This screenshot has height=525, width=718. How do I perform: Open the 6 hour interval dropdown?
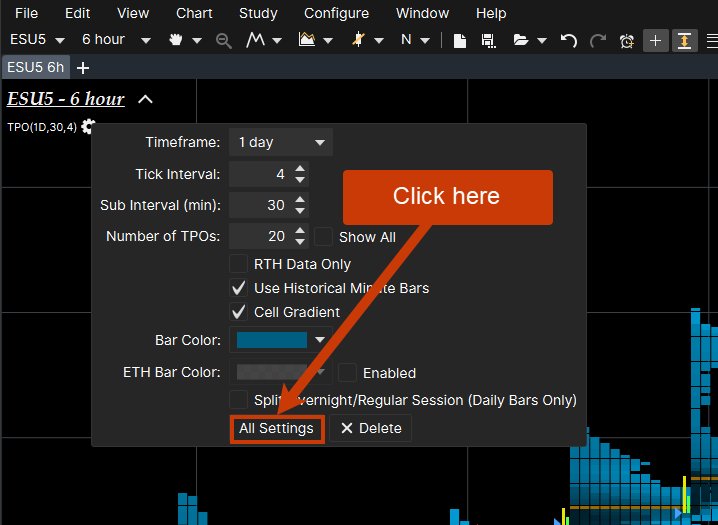[116, 40]
